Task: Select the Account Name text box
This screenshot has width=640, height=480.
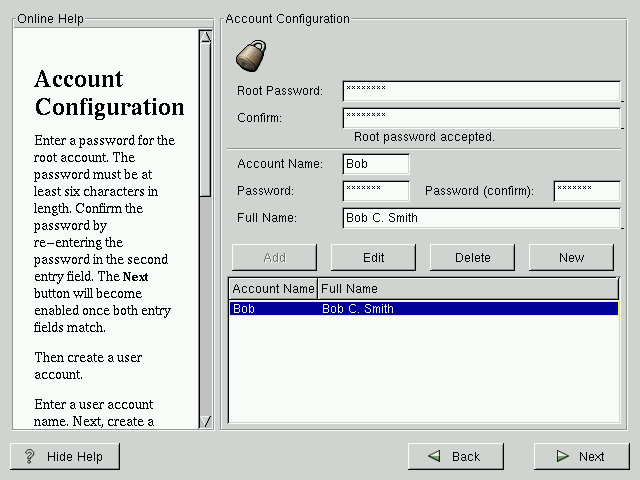Action: tap(376, 164)
